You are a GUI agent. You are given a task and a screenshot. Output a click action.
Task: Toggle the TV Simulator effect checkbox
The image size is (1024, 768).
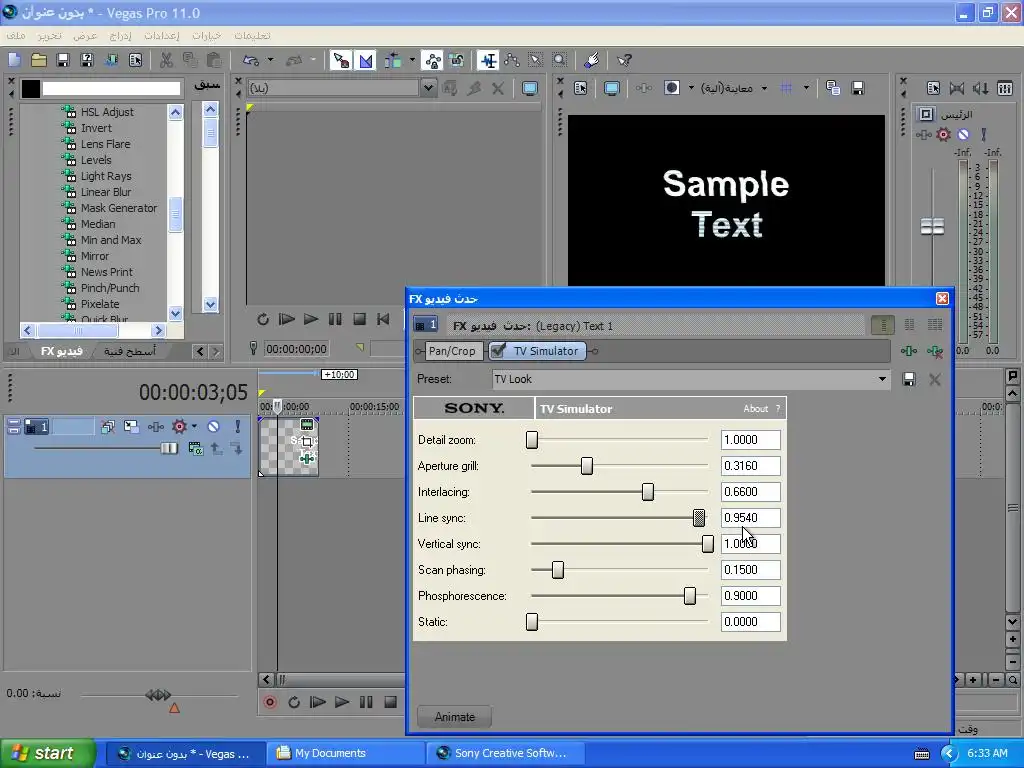point(498,351)
